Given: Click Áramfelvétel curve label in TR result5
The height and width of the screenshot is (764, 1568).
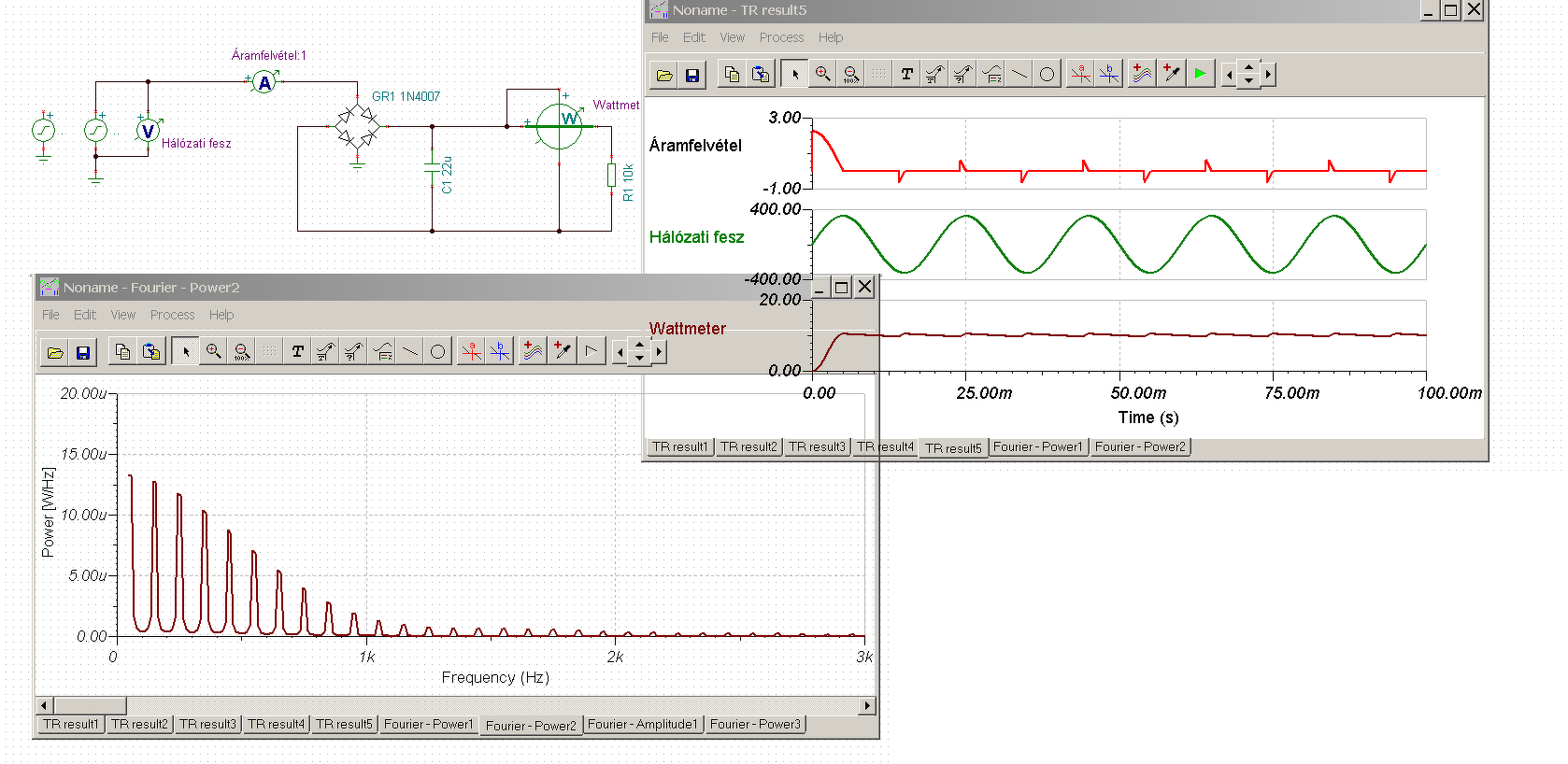Looking at the screenshot, I should (x=695, y=146).
